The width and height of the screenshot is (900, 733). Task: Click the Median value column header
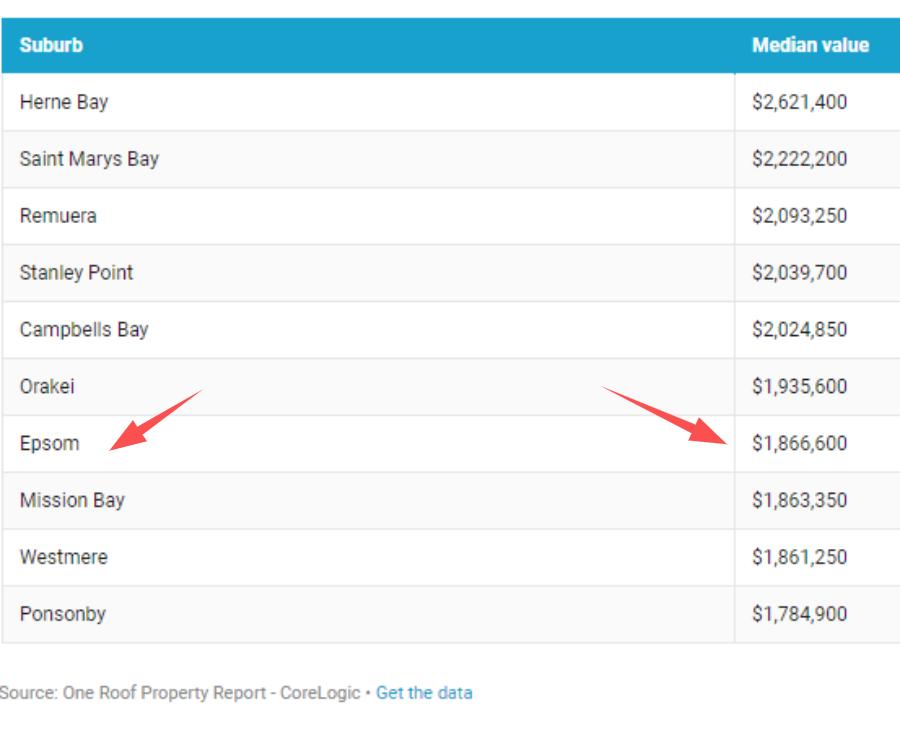[810, 45]
